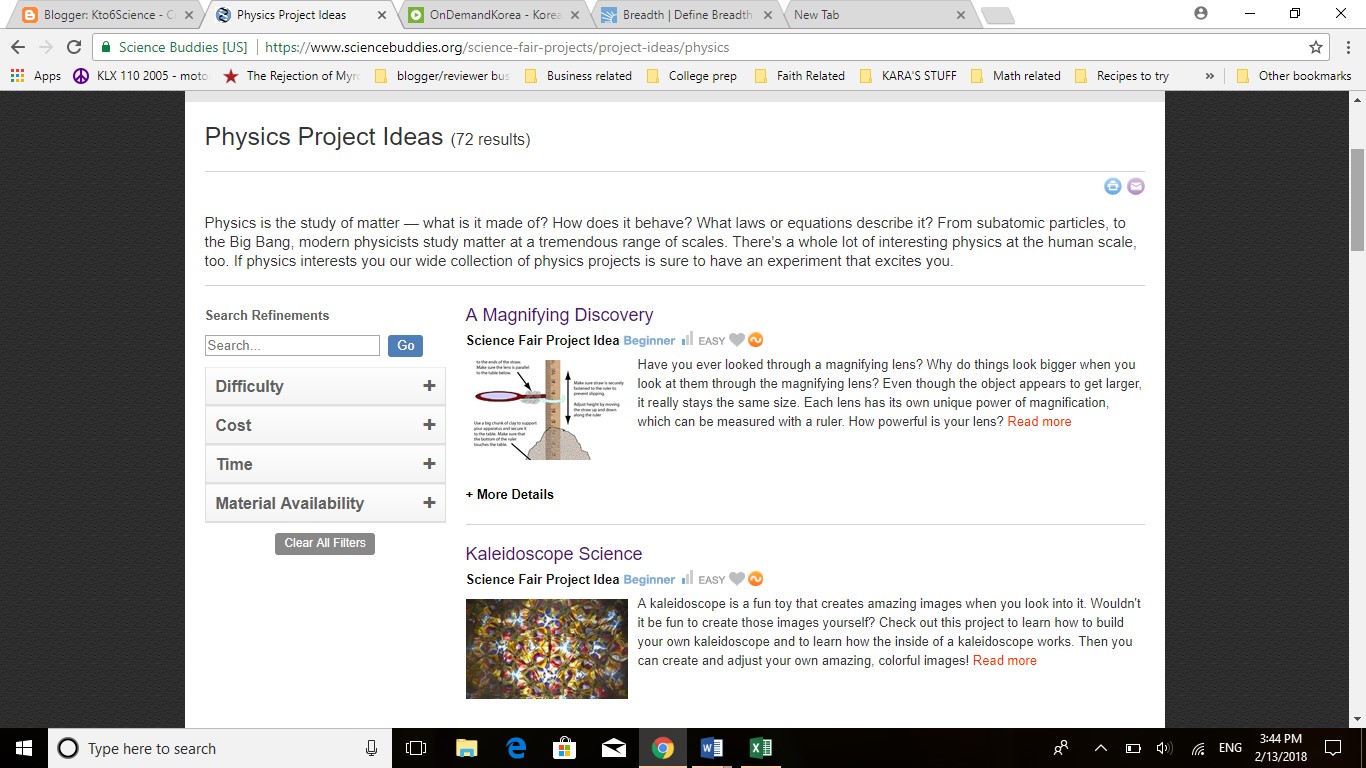Open the A Magnifying Discovery project title
This screenshot has height=768, width=1366.
pos(559,315)
